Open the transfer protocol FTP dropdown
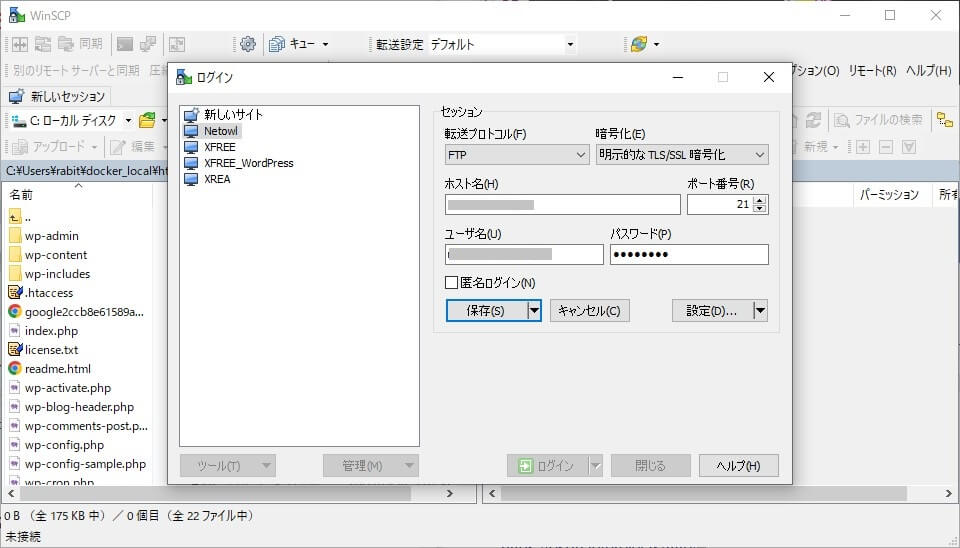Image resolution: width=960 pixels, height=548 pixels. coord(517,155)
